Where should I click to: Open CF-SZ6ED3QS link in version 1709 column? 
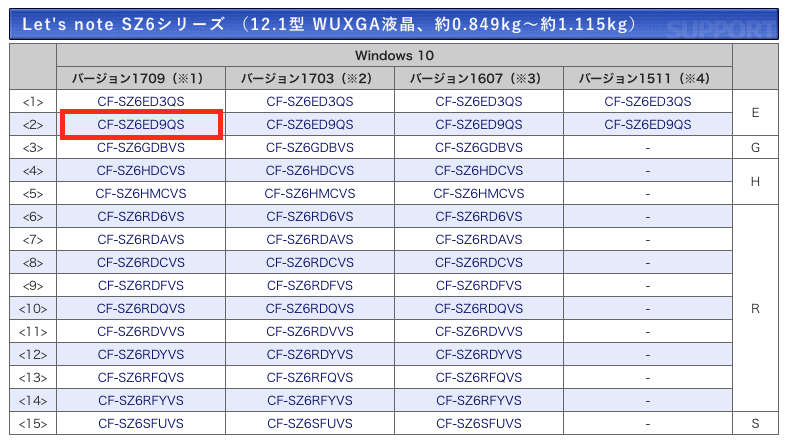[x=141, y=101]
